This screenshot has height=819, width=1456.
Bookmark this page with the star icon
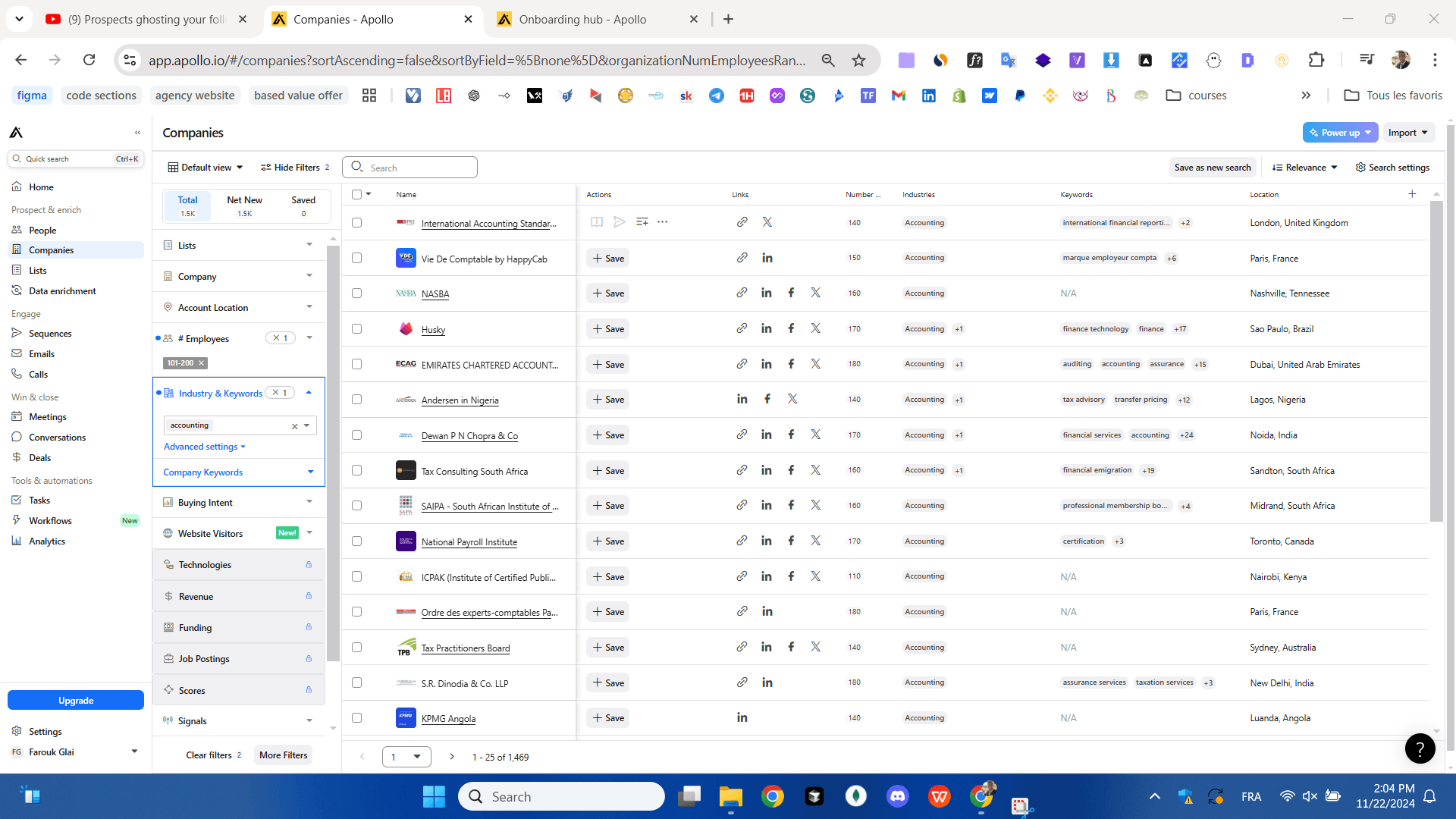pyautogui.click(x=858, y=60)
